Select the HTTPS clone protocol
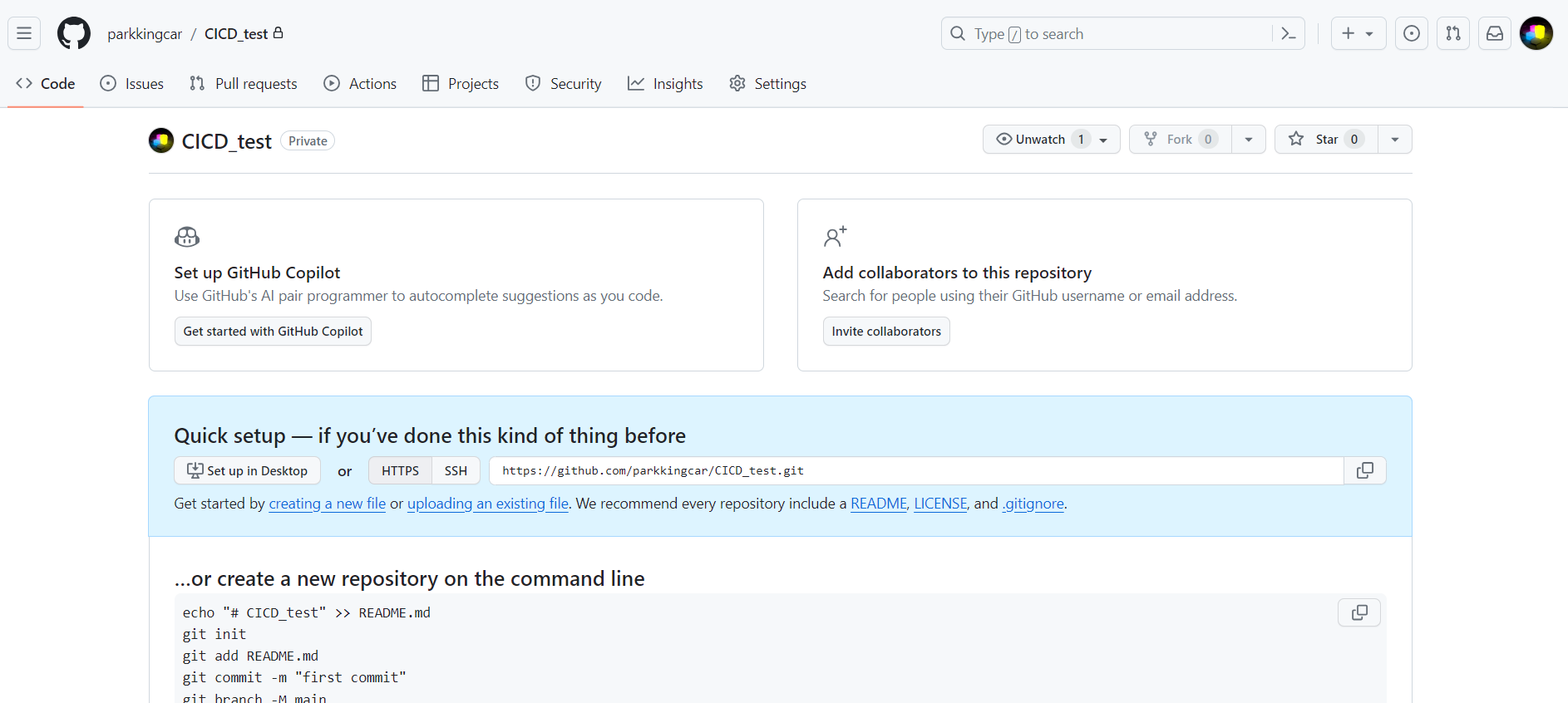Viewport: 1568px width, 703px height. 400,470
